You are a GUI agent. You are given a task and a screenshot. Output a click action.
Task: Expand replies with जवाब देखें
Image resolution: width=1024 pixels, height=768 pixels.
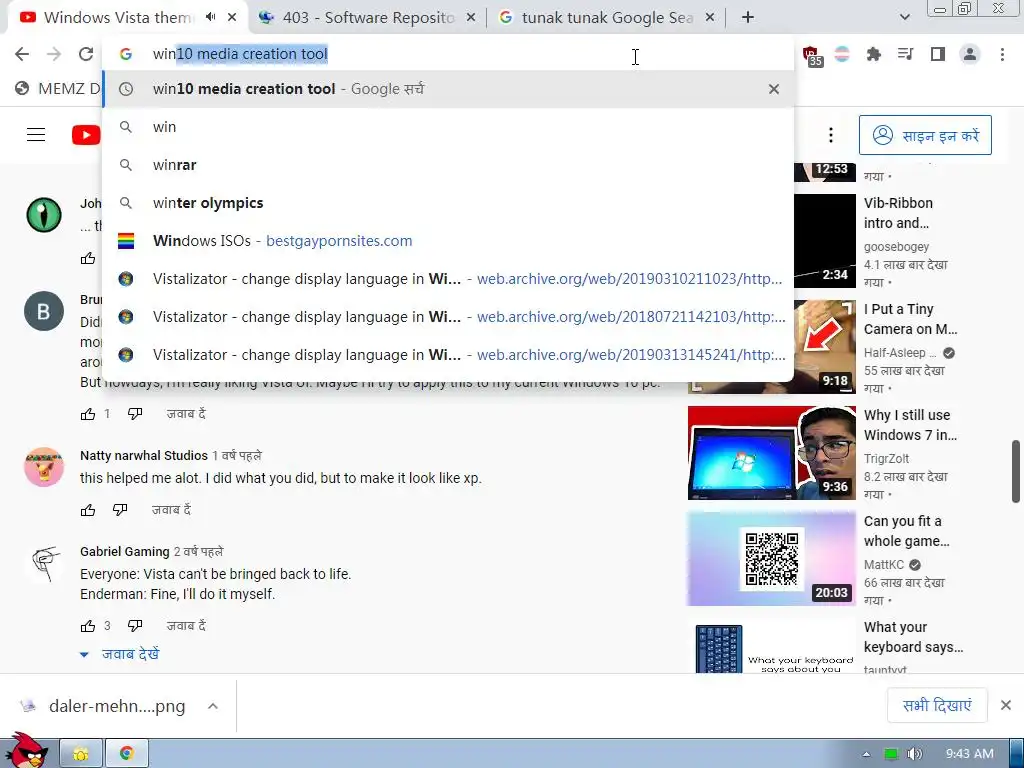click(120, 654)
